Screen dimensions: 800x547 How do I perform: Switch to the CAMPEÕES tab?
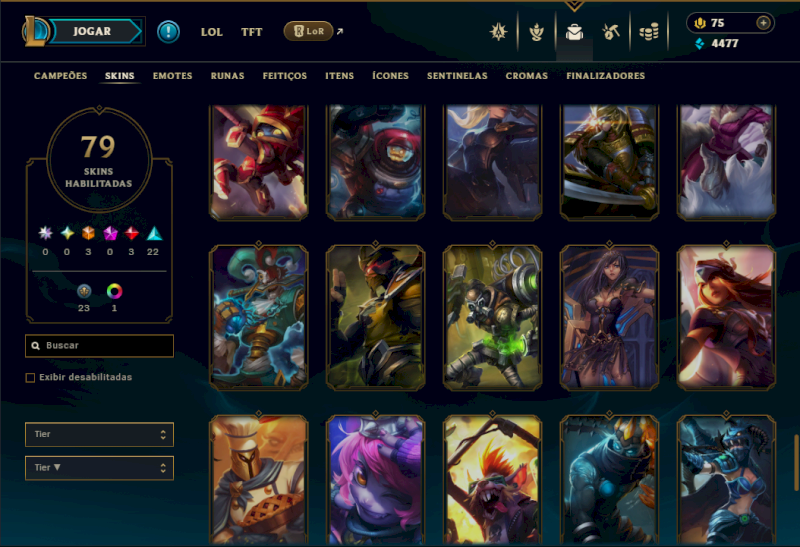pyautogui.click(x=60, y=76)
